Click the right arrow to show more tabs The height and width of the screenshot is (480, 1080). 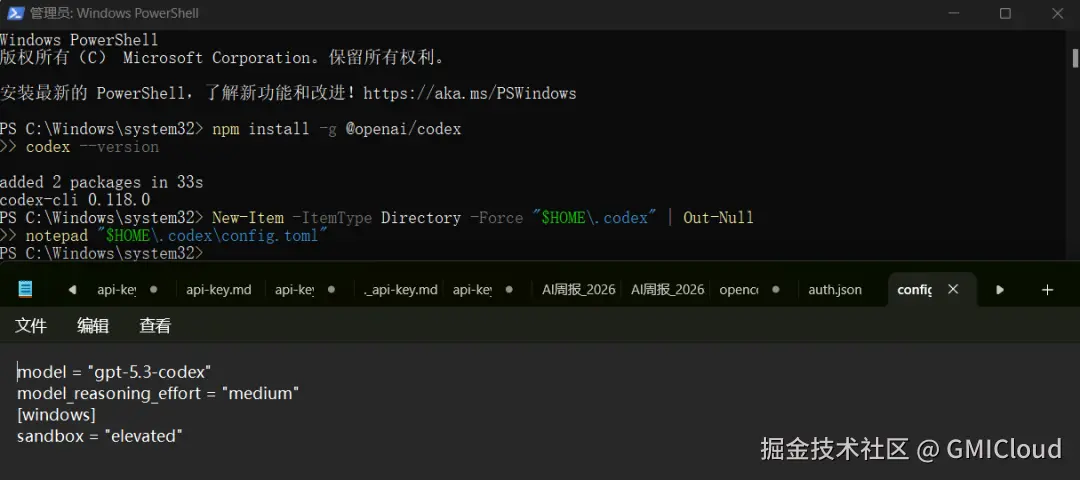1000,290
